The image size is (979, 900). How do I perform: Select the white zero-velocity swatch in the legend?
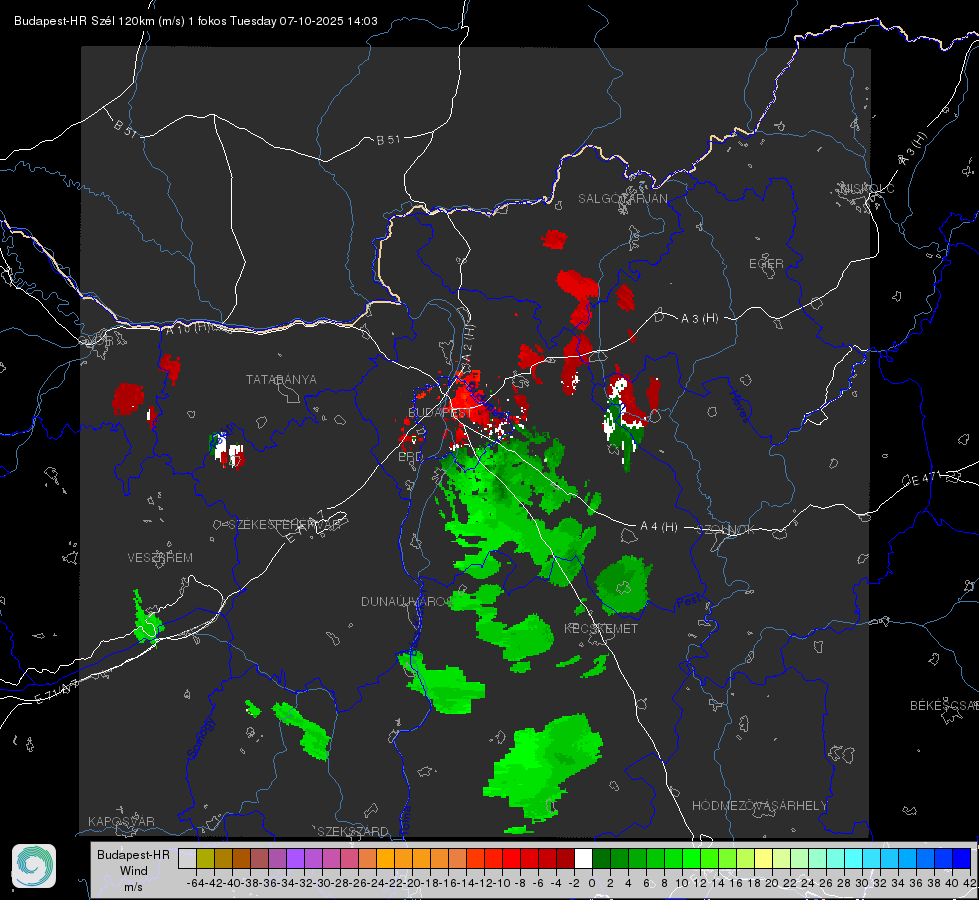pyautogui.click(x=583, y=859)
